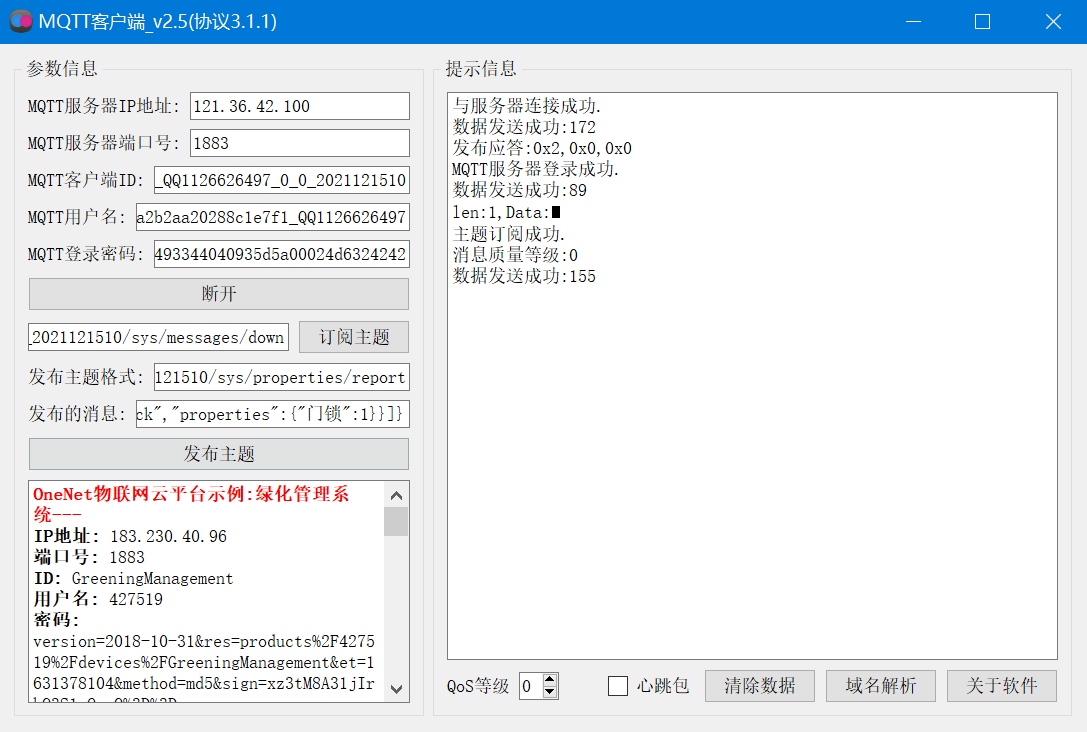Click the text 数据发送成功:155
This screenshot has width=1087, height=732.
524,276
